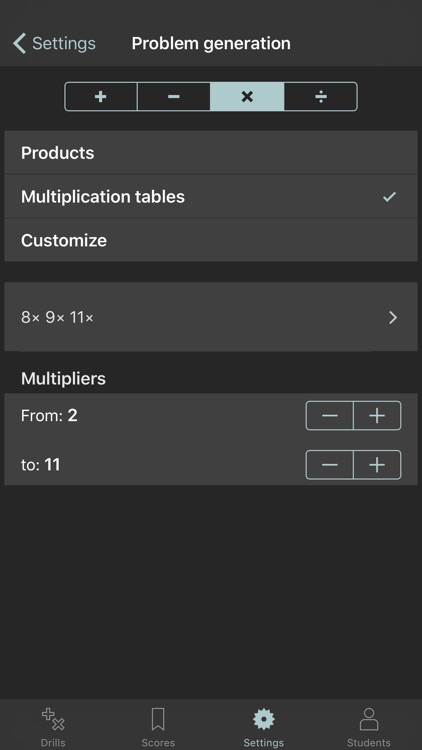Choose the Products generation mode

coord(211,153)
